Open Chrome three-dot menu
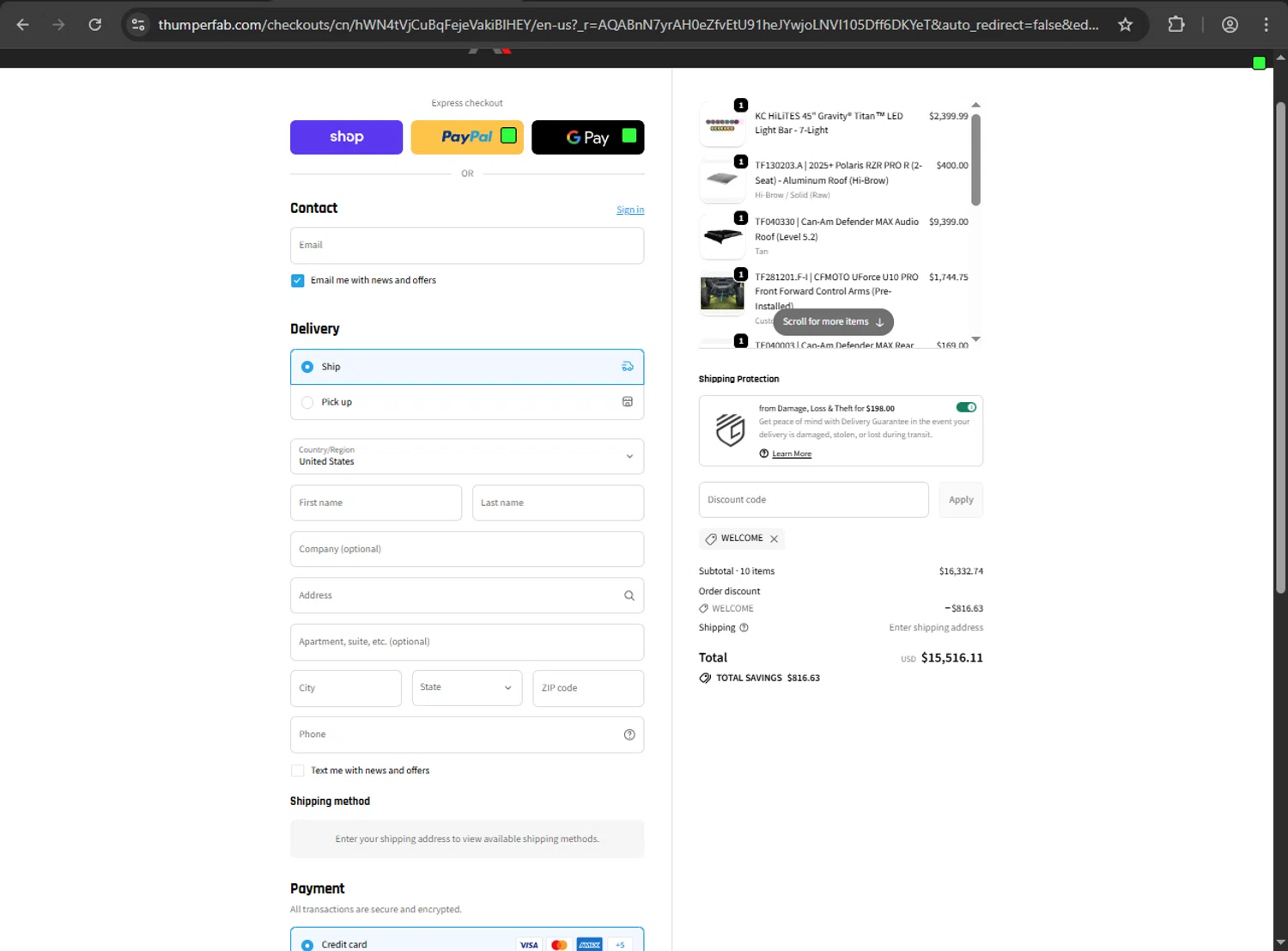 [x=1266, y=25]
